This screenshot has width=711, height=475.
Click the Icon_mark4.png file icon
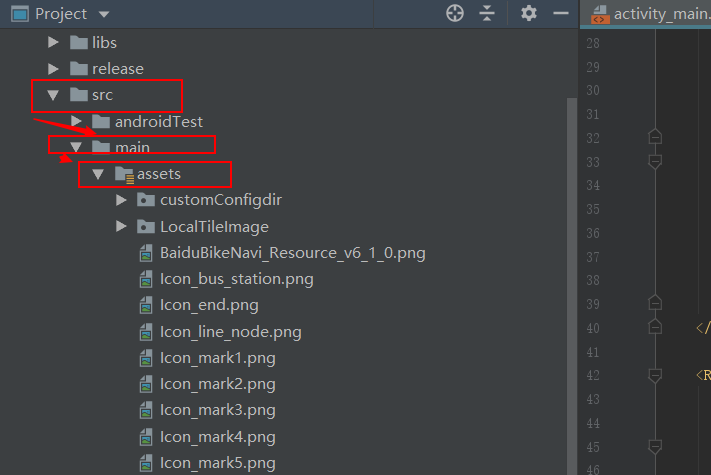coord(146,437)
